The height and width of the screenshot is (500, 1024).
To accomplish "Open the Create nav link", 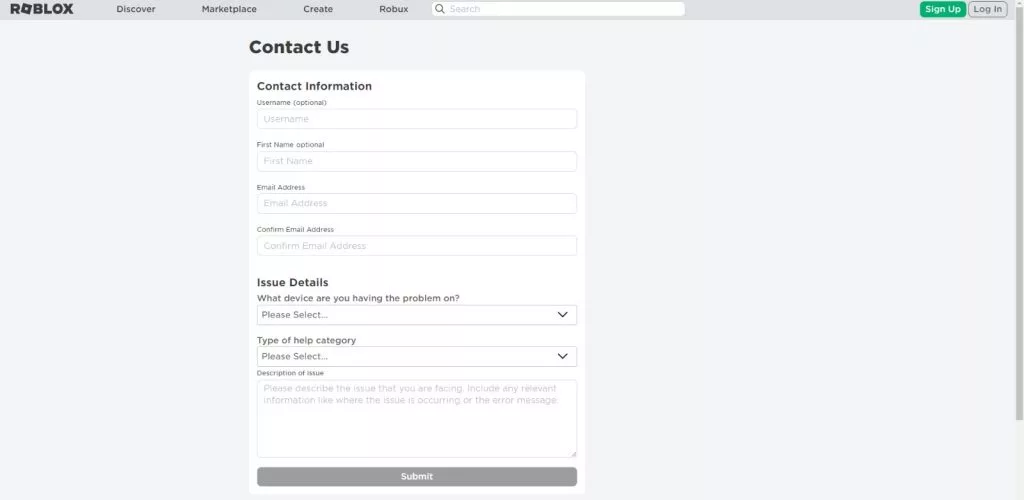I will (x=318, y=9).
